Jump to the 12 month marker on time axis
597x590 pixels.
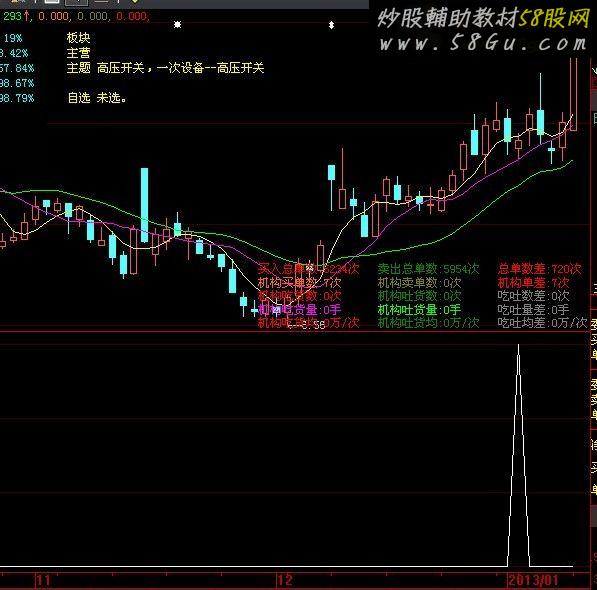point(285,580)
